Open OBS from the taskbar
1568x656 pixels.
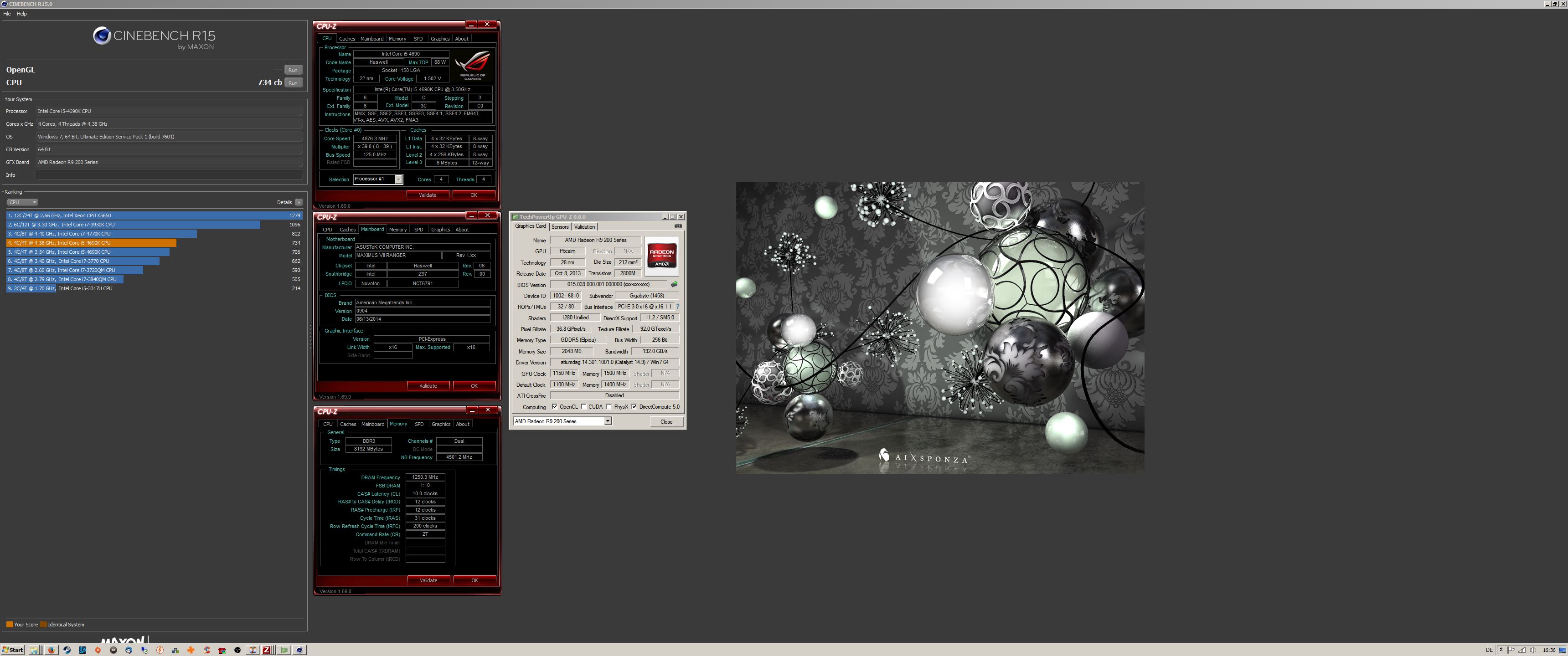pos(237,650)
